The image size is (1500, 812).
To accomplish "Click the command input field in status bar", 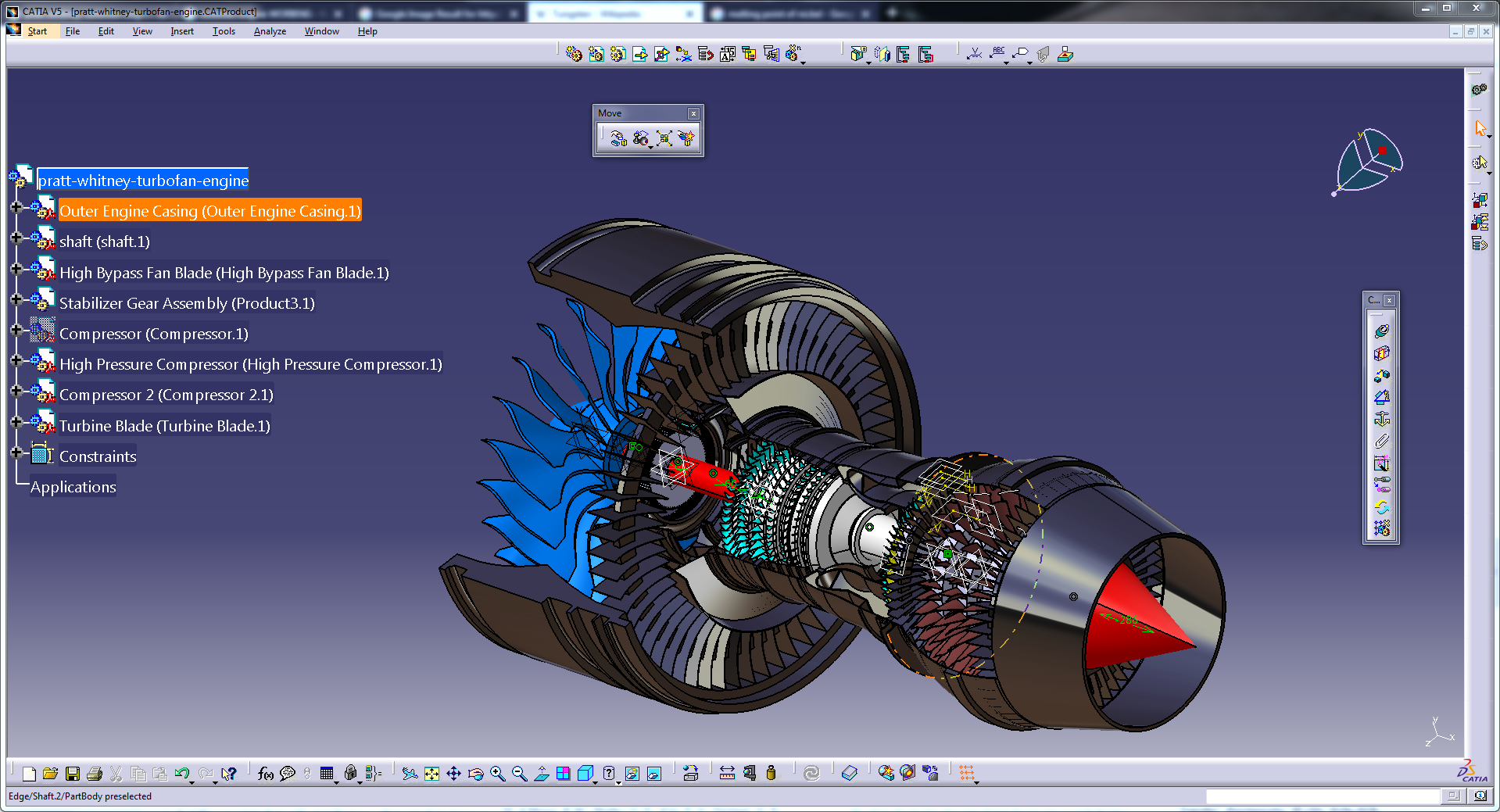I will pos(1323,796).
